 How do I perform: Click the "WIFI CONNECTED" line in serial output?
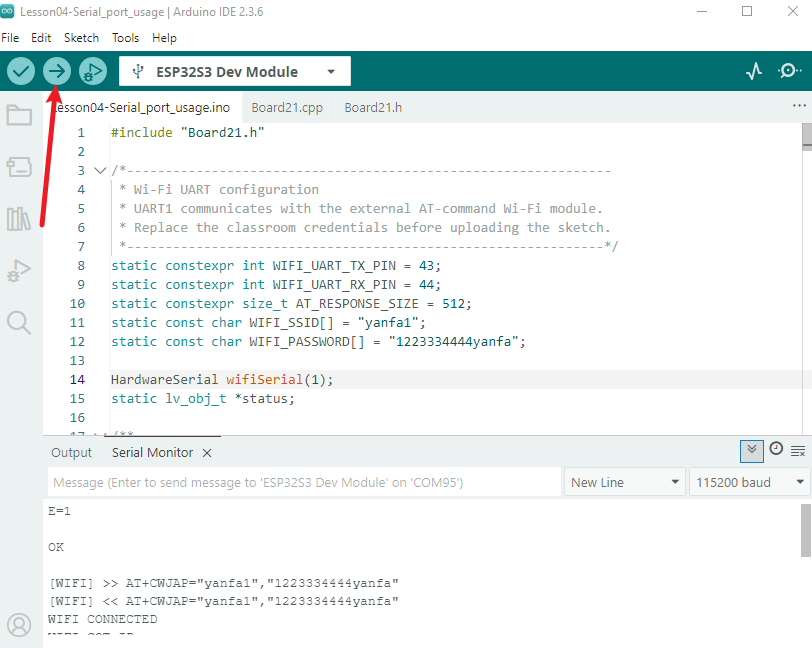[x=103, y=619]
